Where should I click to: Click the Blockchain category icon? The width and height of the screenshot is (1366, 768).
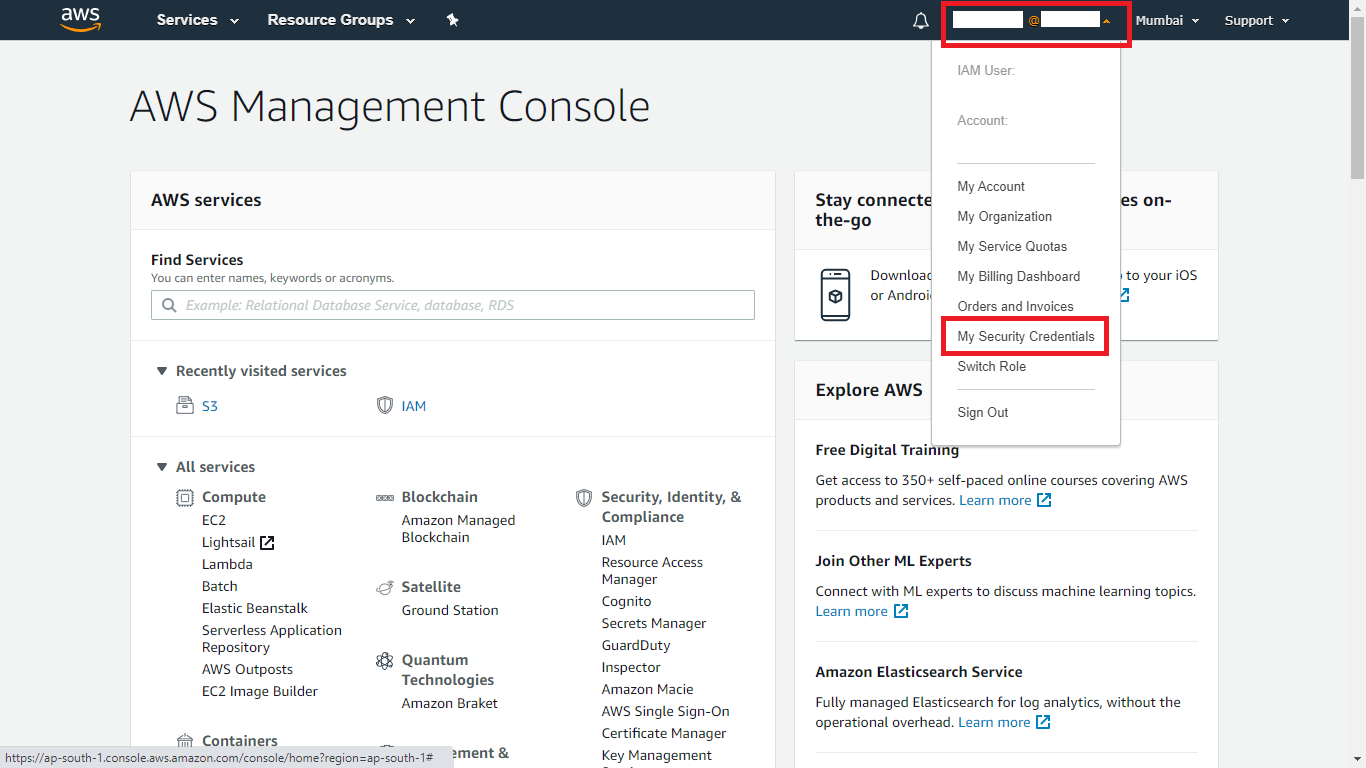384,497
